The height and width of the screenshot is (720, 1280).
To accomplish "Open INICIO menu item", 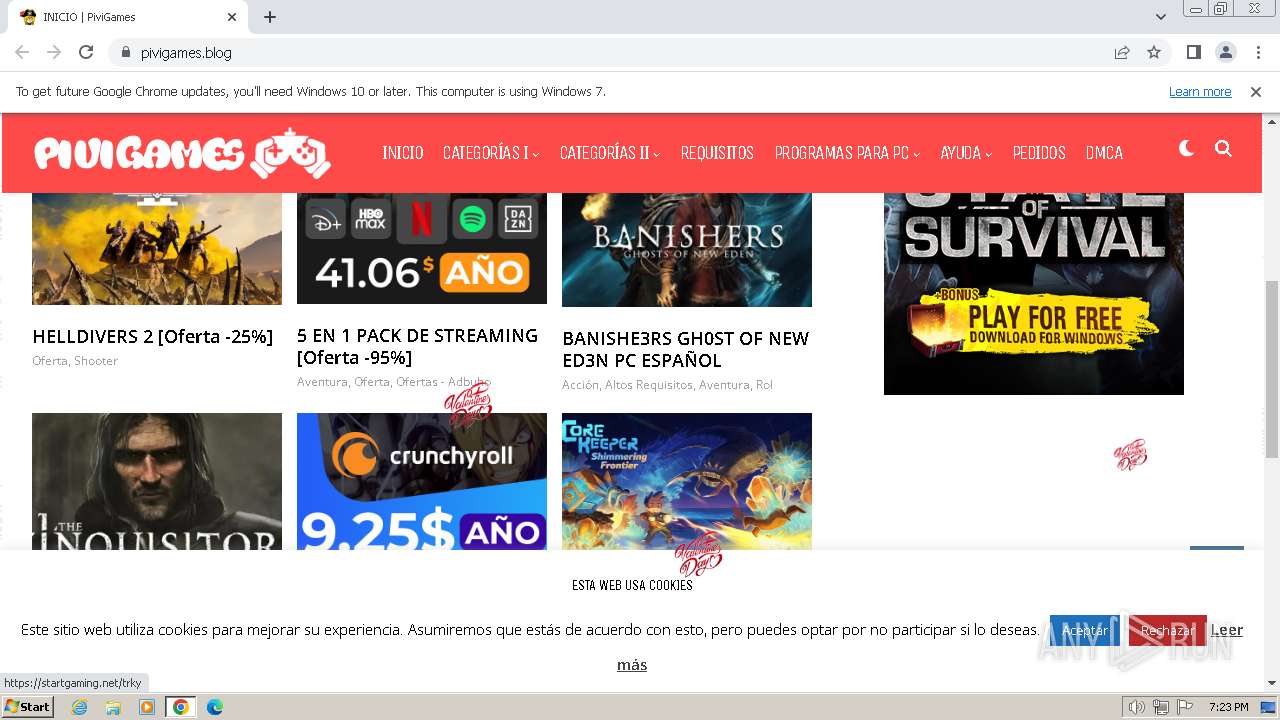I will (403, 153).
